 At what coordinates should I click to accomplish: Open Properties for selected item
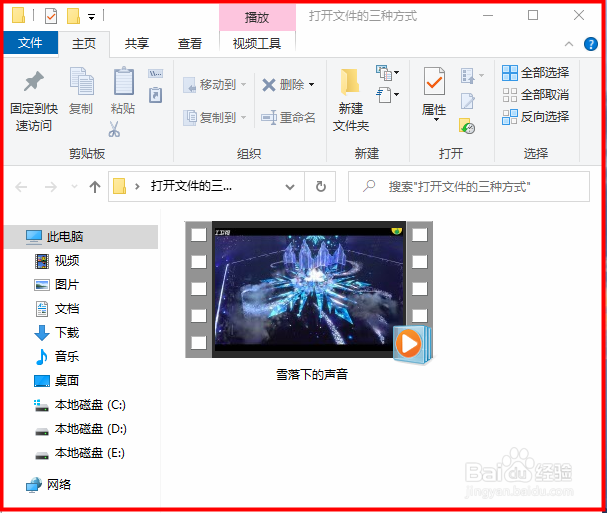434,92
